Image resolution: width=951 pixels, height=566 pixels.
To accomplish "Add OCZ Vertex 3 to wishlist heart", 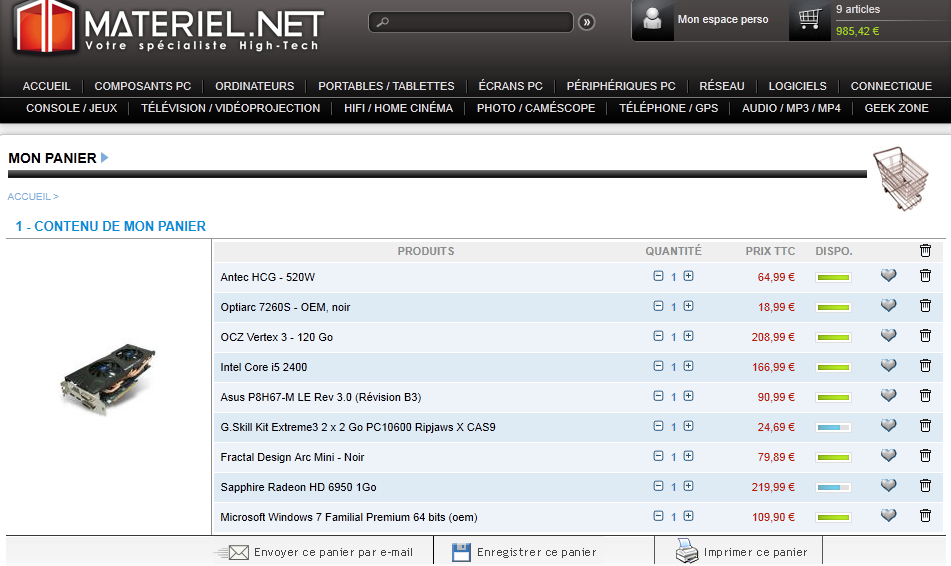I will pyautogui.click(x=888, y=337).
